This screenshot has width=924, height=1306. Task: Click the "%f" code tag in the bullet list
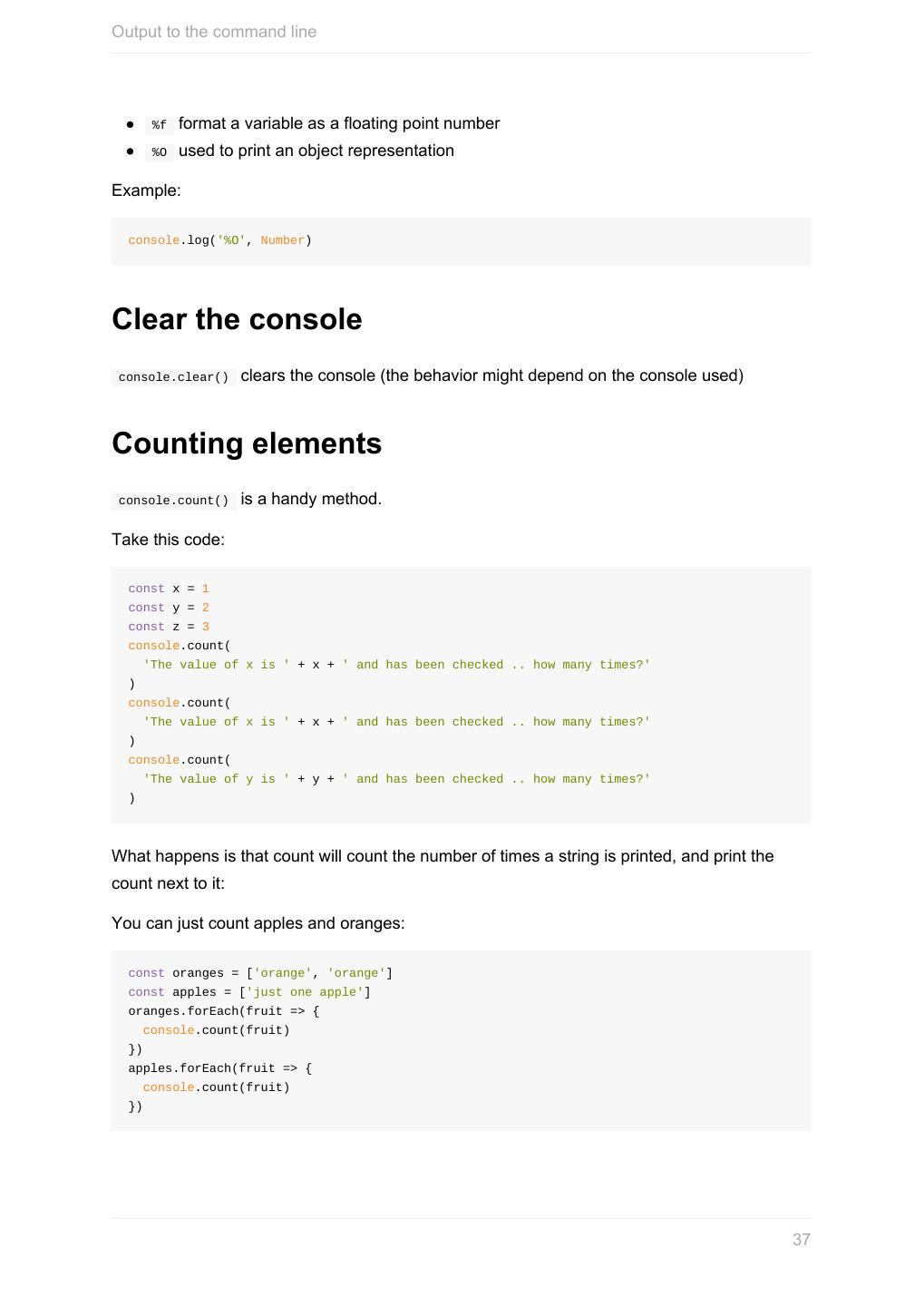coord(159,125)
